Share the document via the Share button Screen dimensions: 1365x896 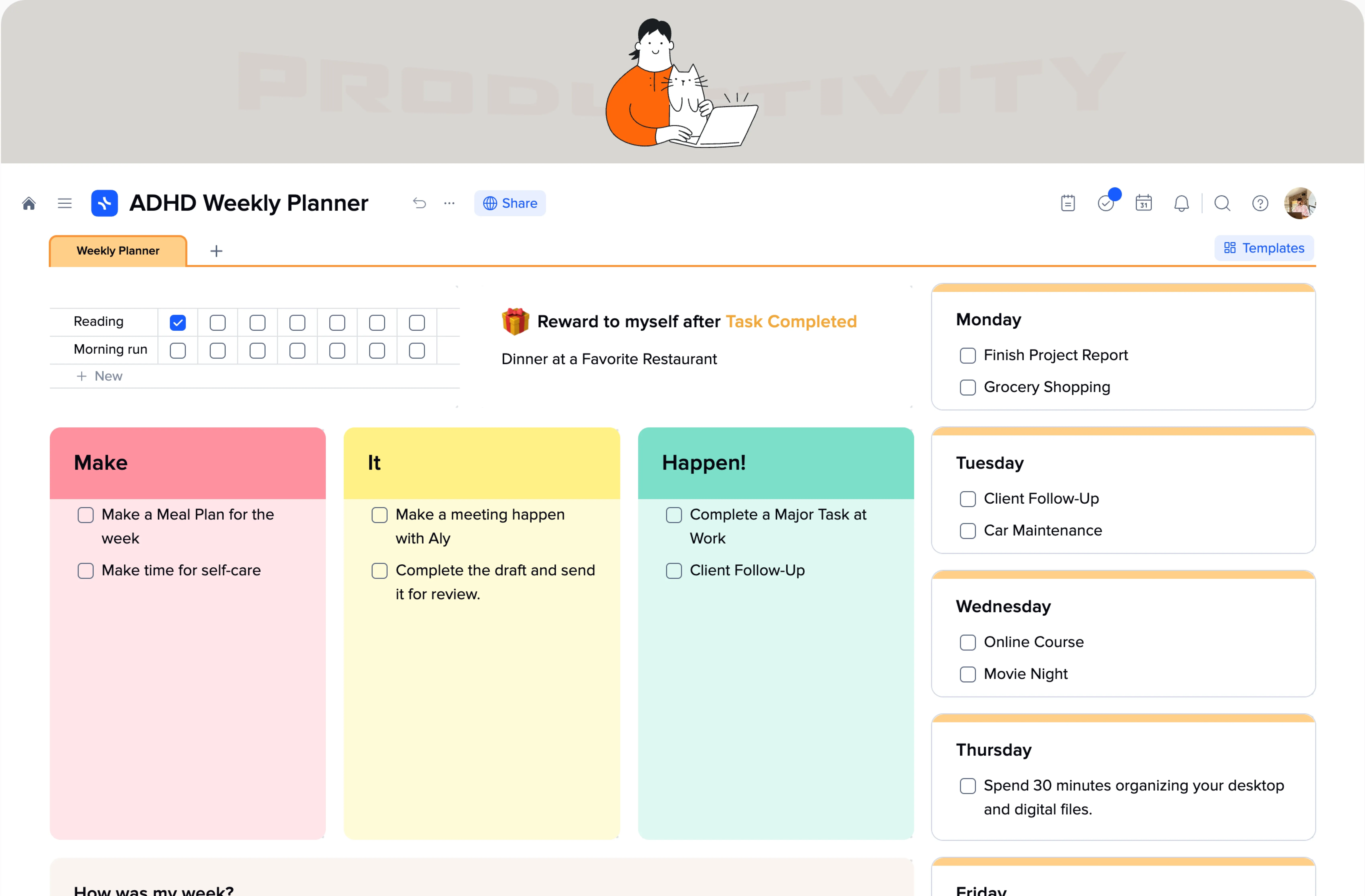coord(510,203)
